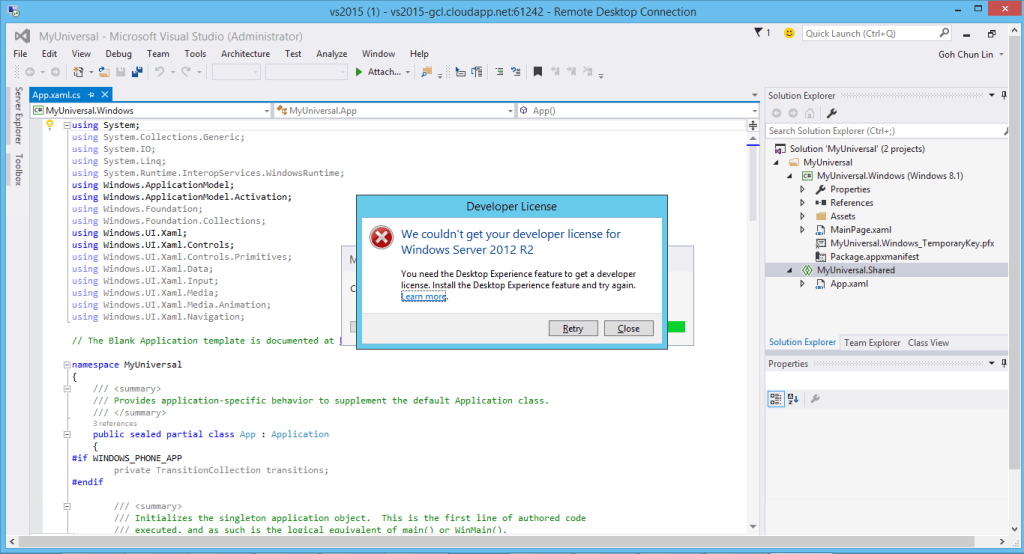Image resolution: width=1024 pixels, height=554 pixels.
Task: Click the Alphabetical sort icon in Properties panel
Action: (x=793, y=399)
